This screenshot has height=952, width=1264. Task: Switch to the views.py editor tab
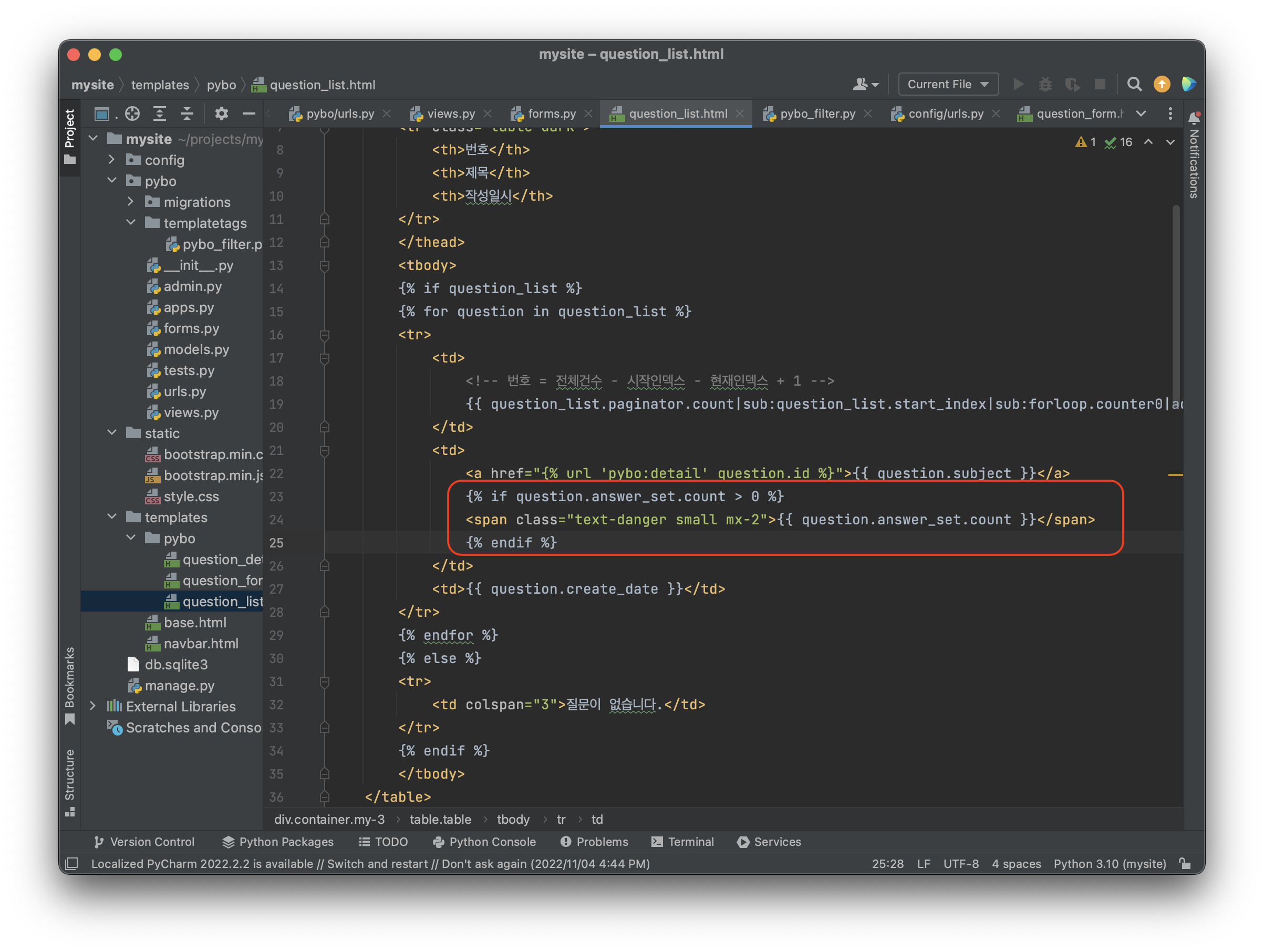450,113
